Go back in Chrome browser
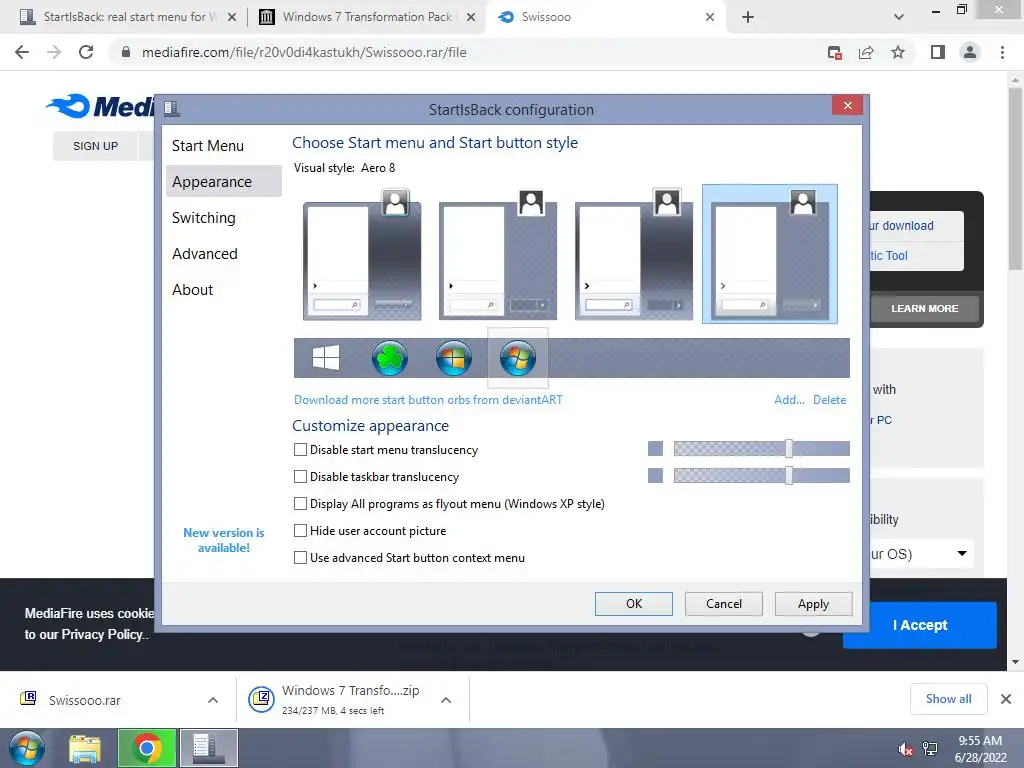Viewport: 1024px width, 768px height. [22, 52]
